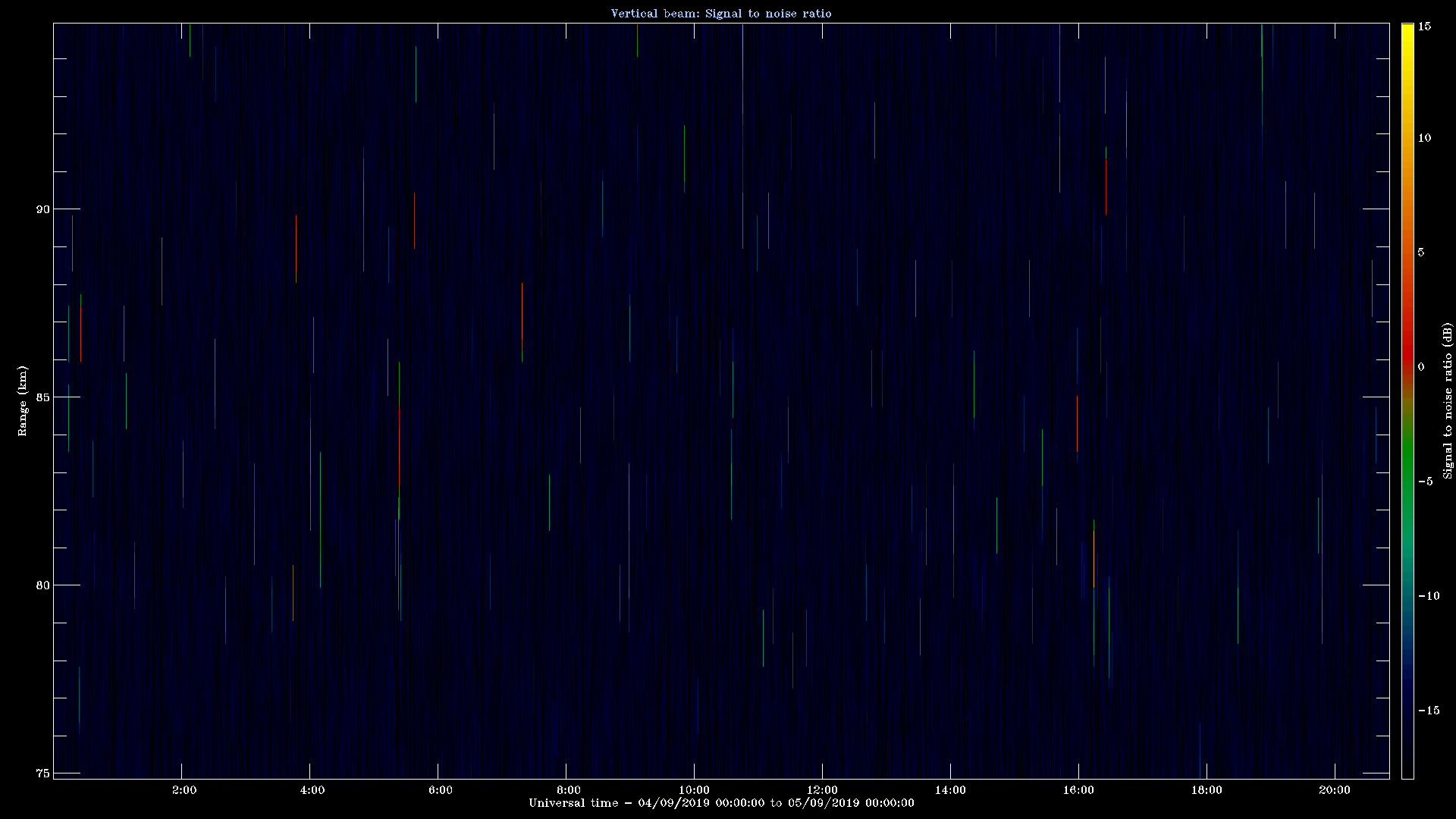Click the 0 dB colorbar tick label
The image size is (1456, 819).
pyautogui.click(x=1421, y=367)
